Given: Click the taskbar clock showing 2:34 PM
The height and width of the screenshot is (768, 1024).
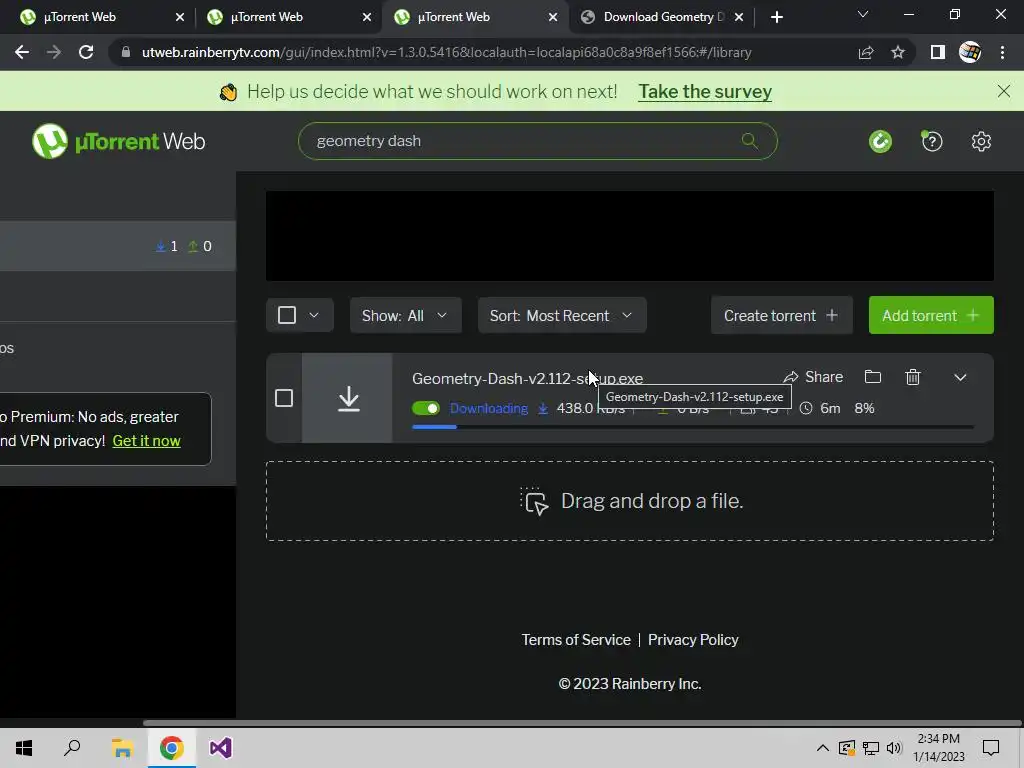Looking at the screenshot, I should pyautogui.click(x=938, y=748).
